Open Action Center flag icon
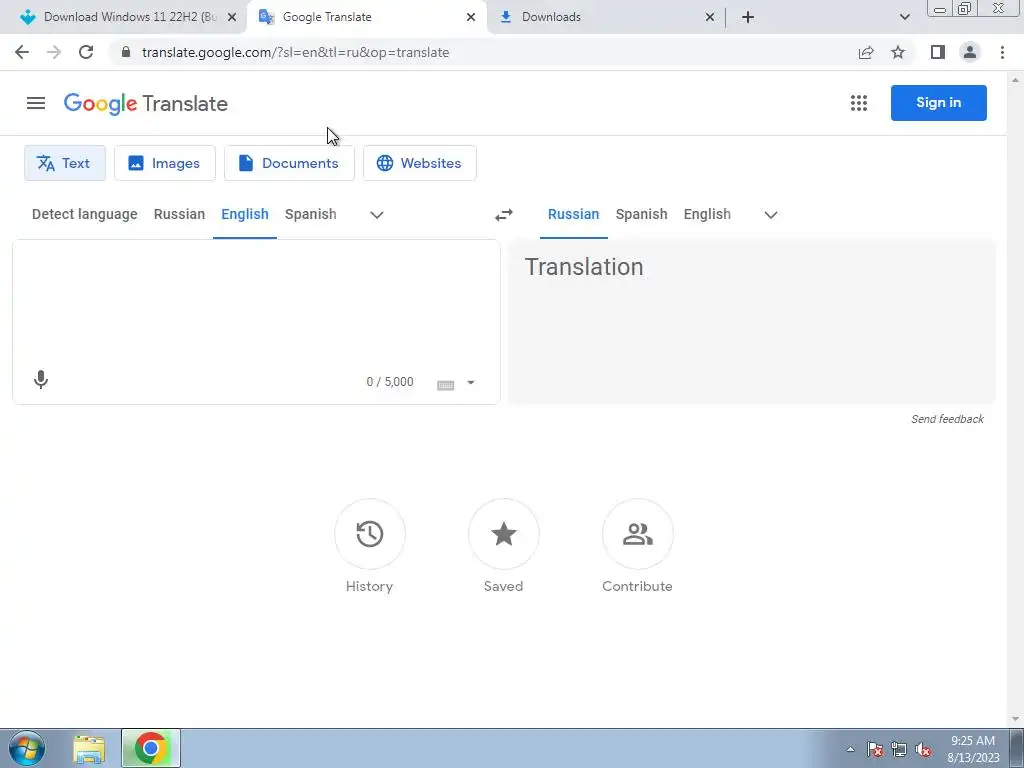The image size is (1024, 768). pos(875,750)
